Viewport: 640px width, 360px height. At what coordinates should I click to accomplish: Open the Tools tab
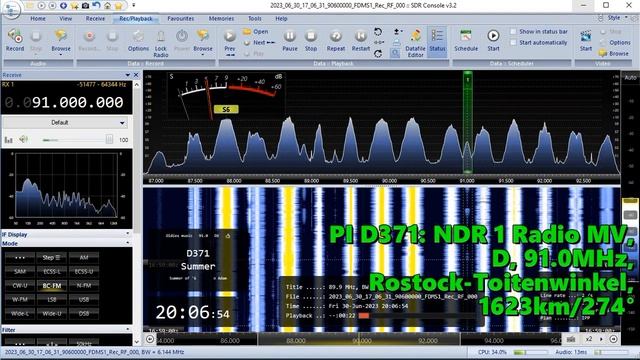[255, 18]
